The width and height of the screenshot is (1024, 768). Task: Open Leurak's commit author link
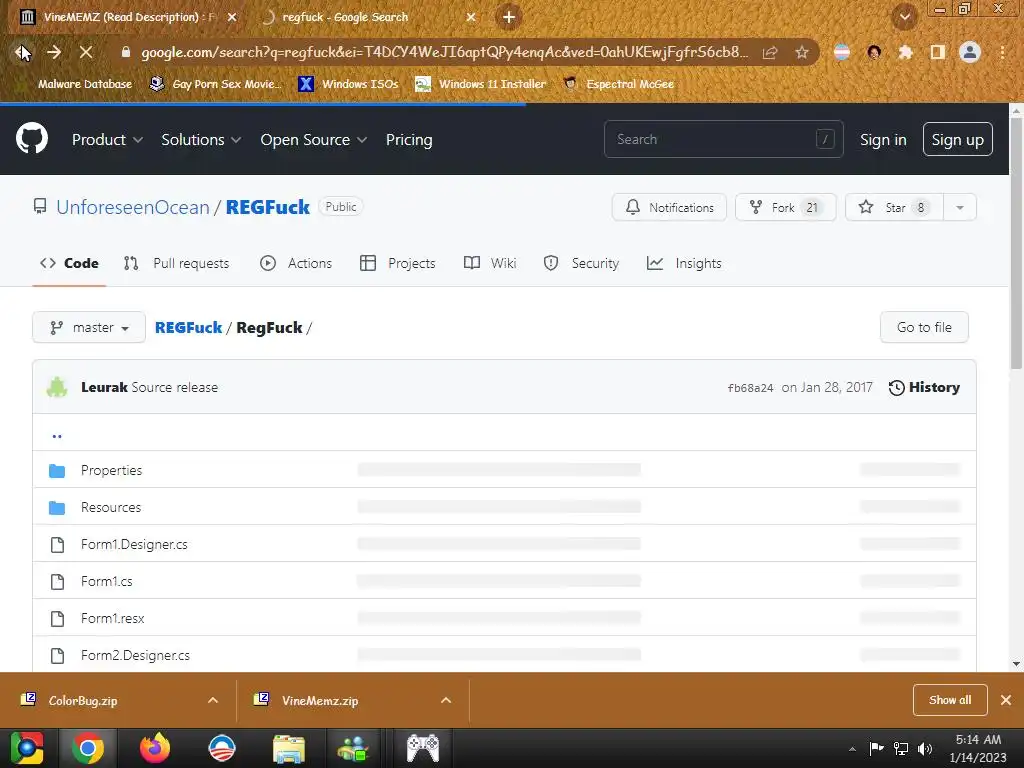click(x=104, y=387)
